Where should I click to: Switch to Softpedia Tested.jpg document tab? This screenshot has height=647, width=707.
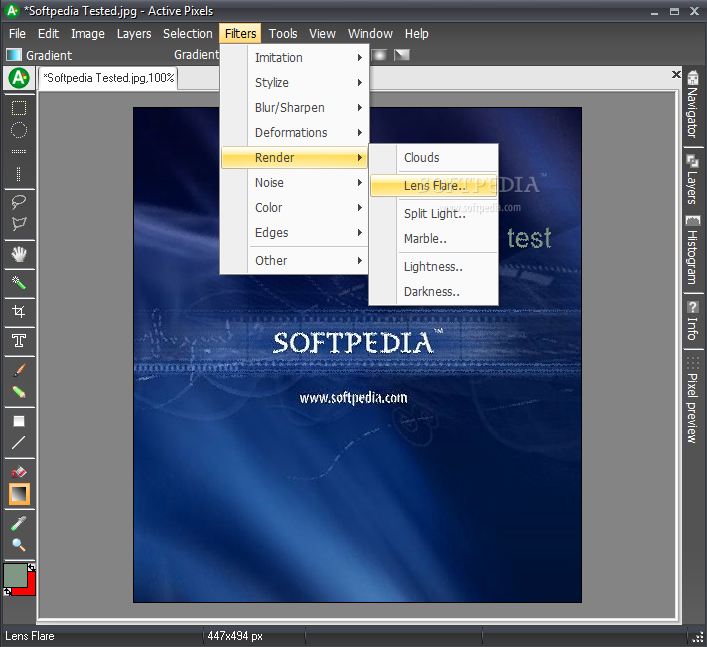[x=108, y=78]
